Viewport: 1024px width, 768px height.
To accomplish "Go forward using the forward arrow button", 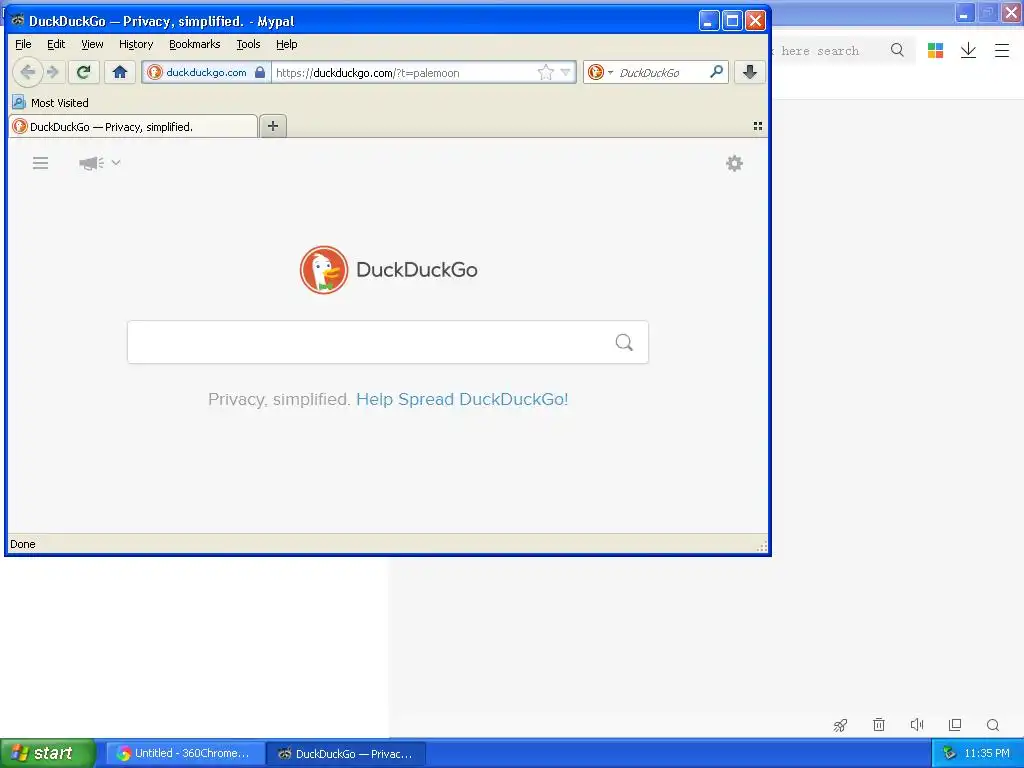I will click(x=53, y=72).
